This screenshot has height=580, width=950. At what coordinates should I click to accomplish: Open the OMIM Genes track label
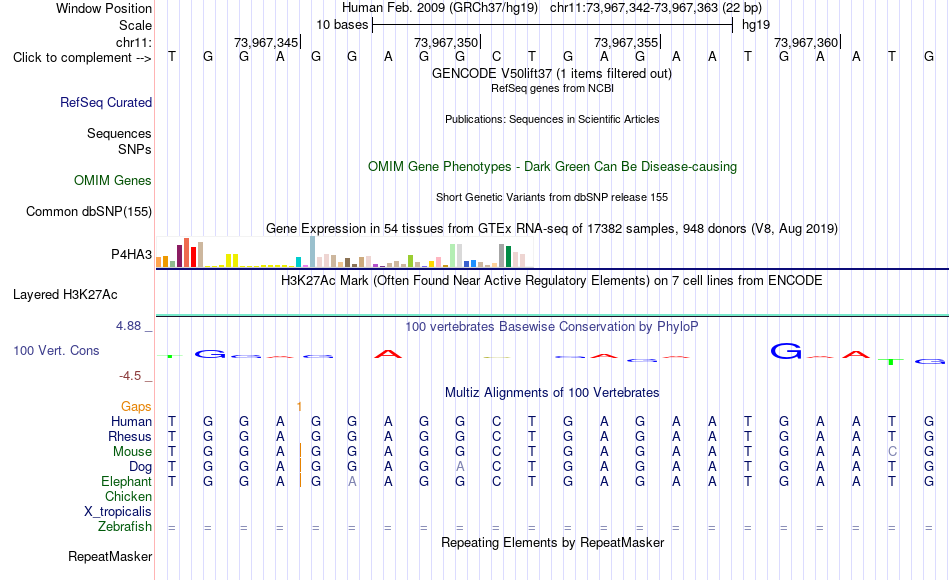click(x=113, y=181)
